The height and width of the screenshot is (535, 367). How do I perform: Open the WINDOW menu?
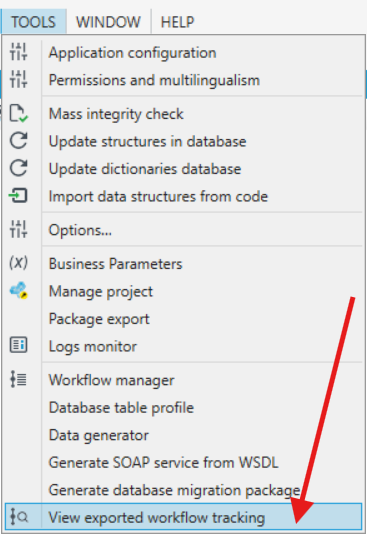tap(108, 22)
